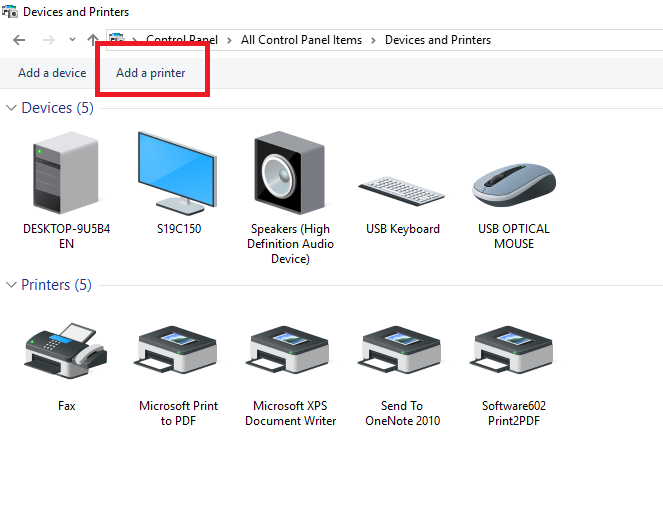Click the Speakers High Definition Audio label
Screen dimensions: 663x529
point(290,244)
